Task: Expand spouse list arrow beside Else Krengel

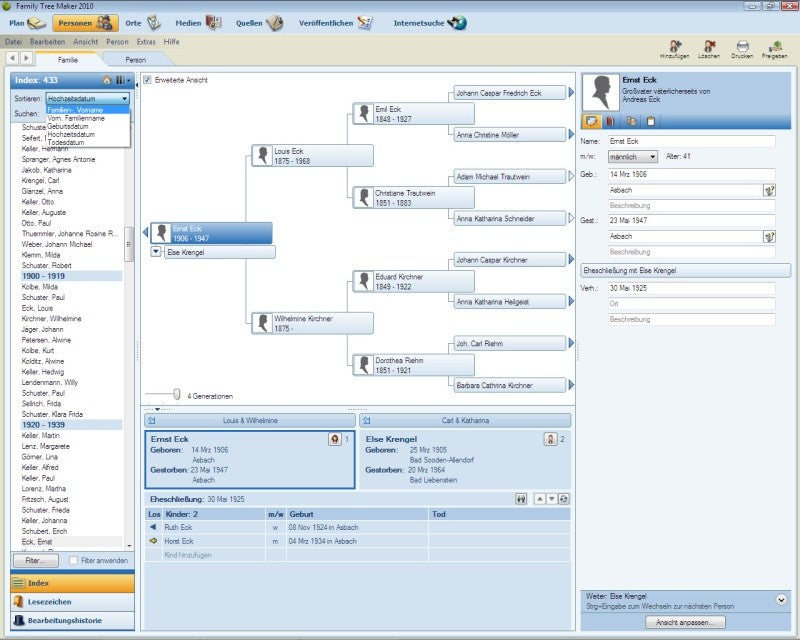Action: coord(156,252)
